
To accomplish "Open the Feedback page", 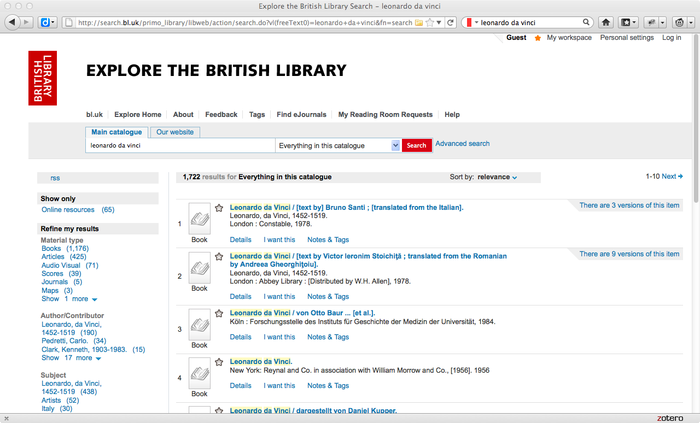I will tap(221, 115).
